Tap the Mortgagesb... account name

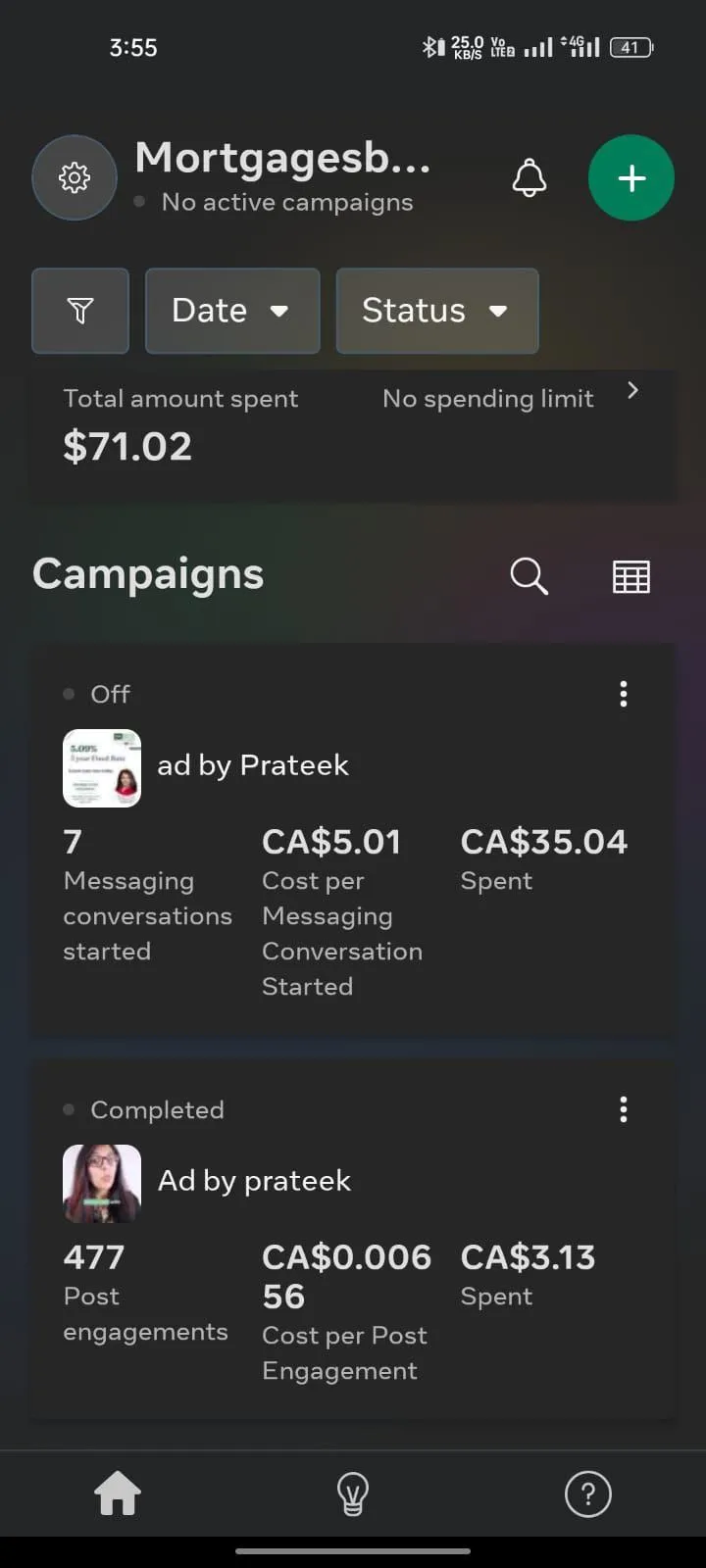(x=282, y=157)
